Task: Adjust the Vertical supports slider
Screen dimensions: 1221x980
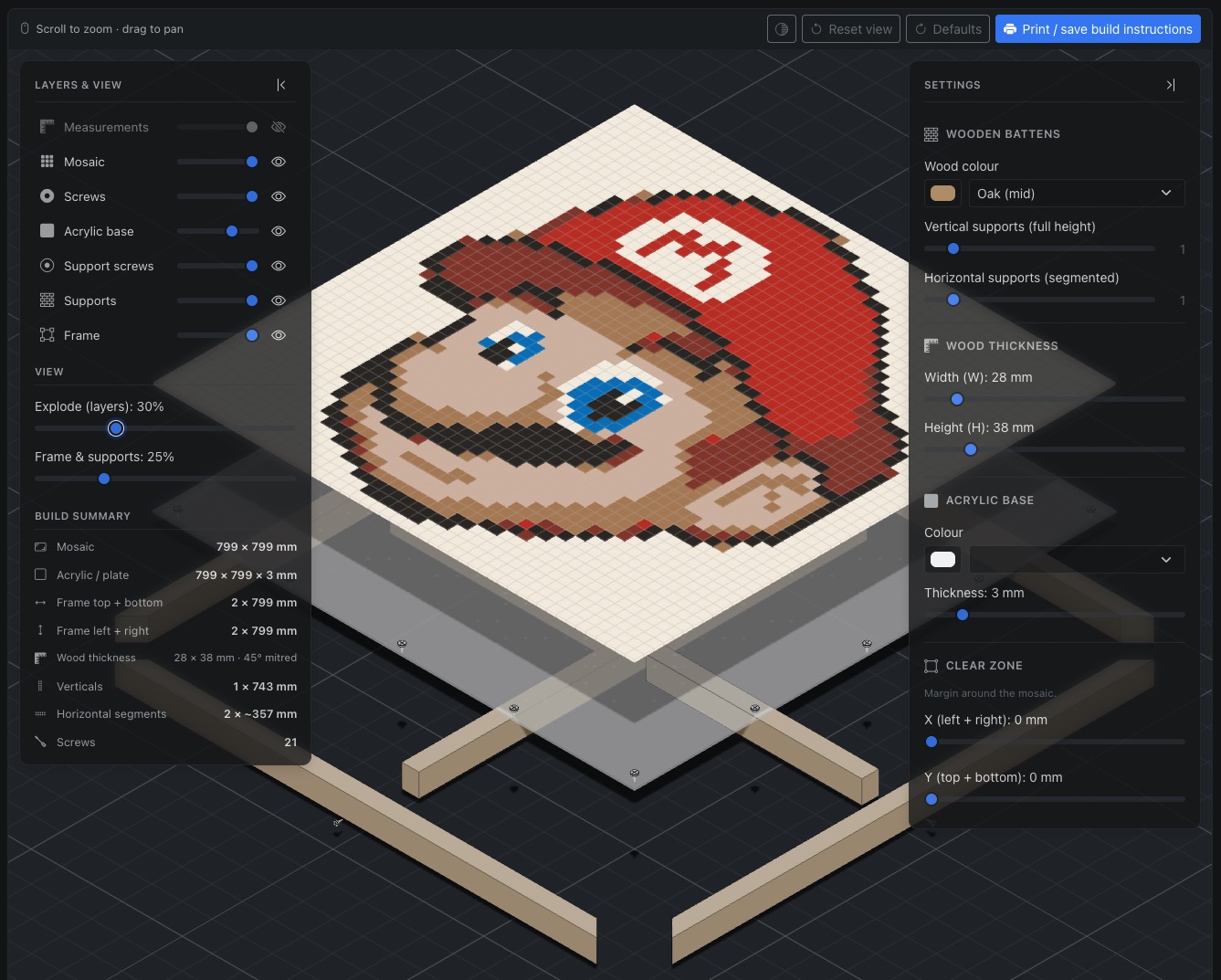Action: pos(1040,248)
